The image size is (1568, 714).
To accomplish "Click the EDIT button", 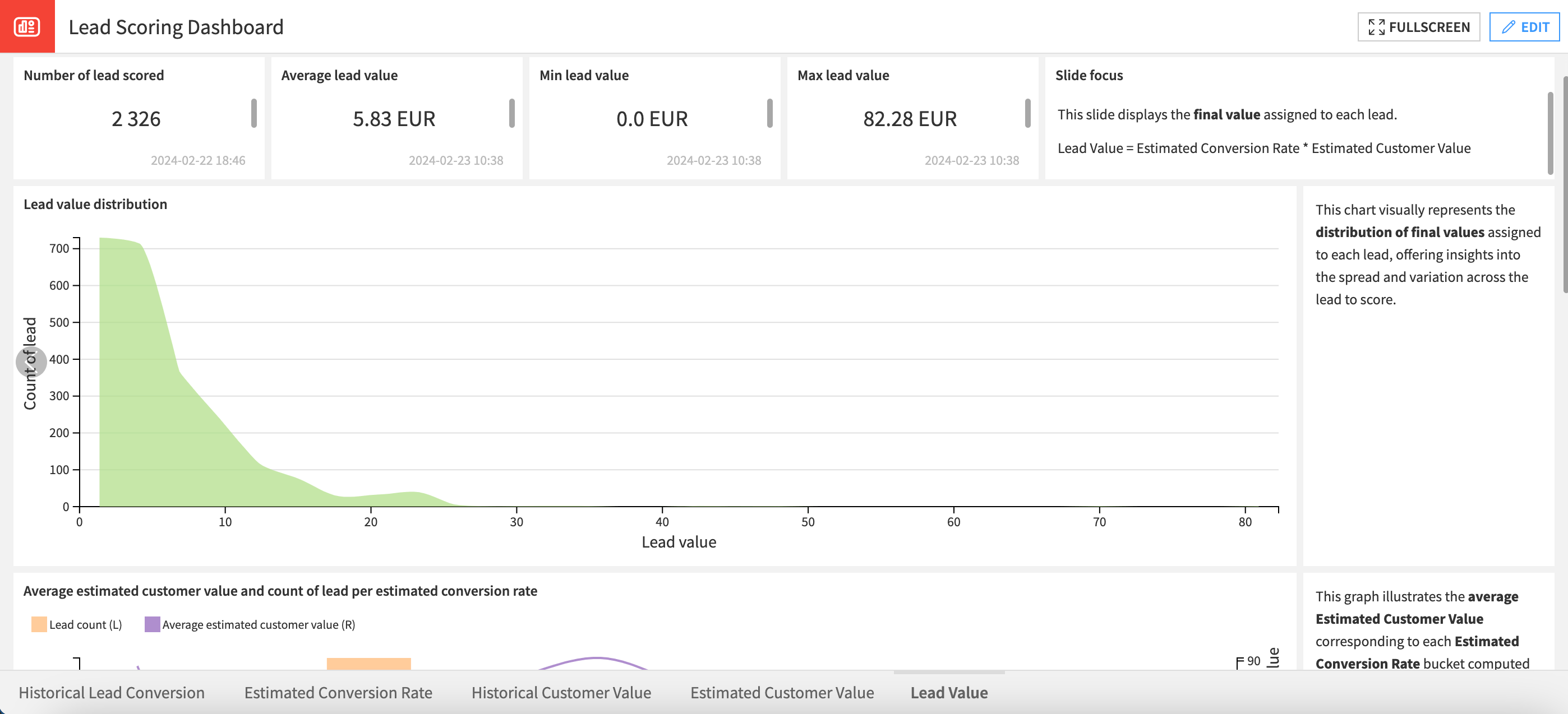I will click(x=1525, y=27).
